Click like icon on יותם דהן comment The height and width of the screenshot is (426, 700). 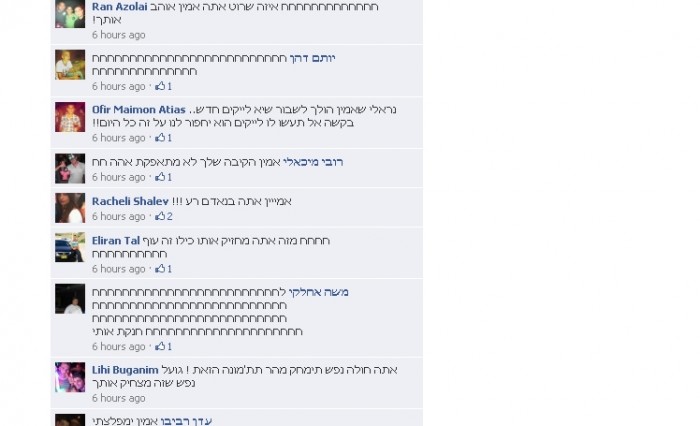(x=160, y=86)
